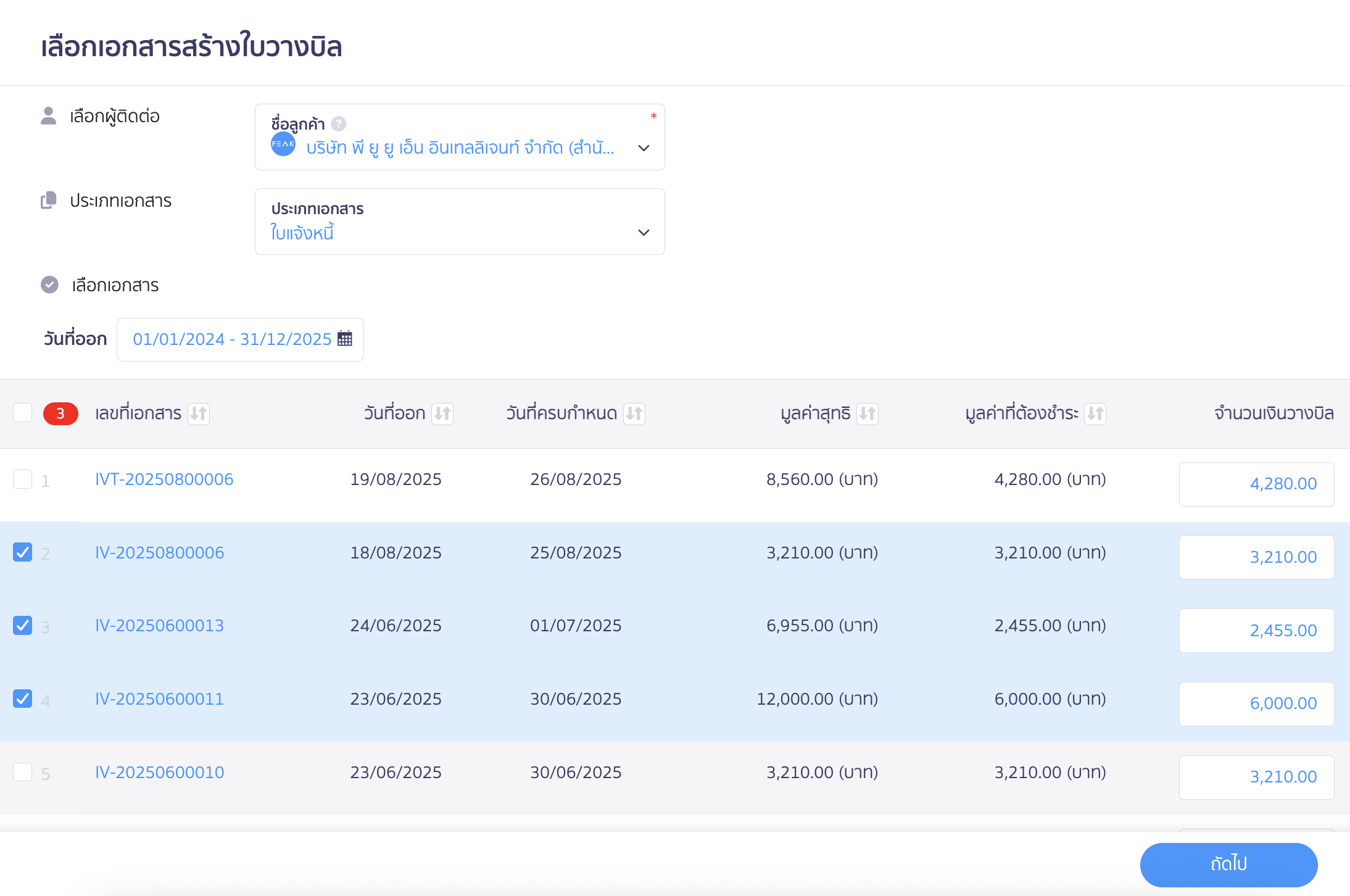
Task: Open document link IV-20250600013
Action: click(159, 626)
